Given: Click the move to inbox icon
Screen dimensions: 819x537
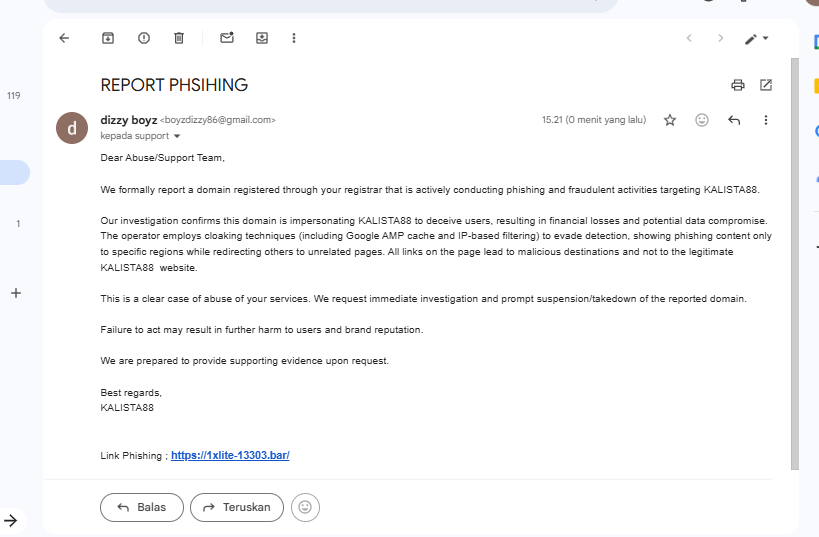Looking at the screenshot, I should 262,38.
